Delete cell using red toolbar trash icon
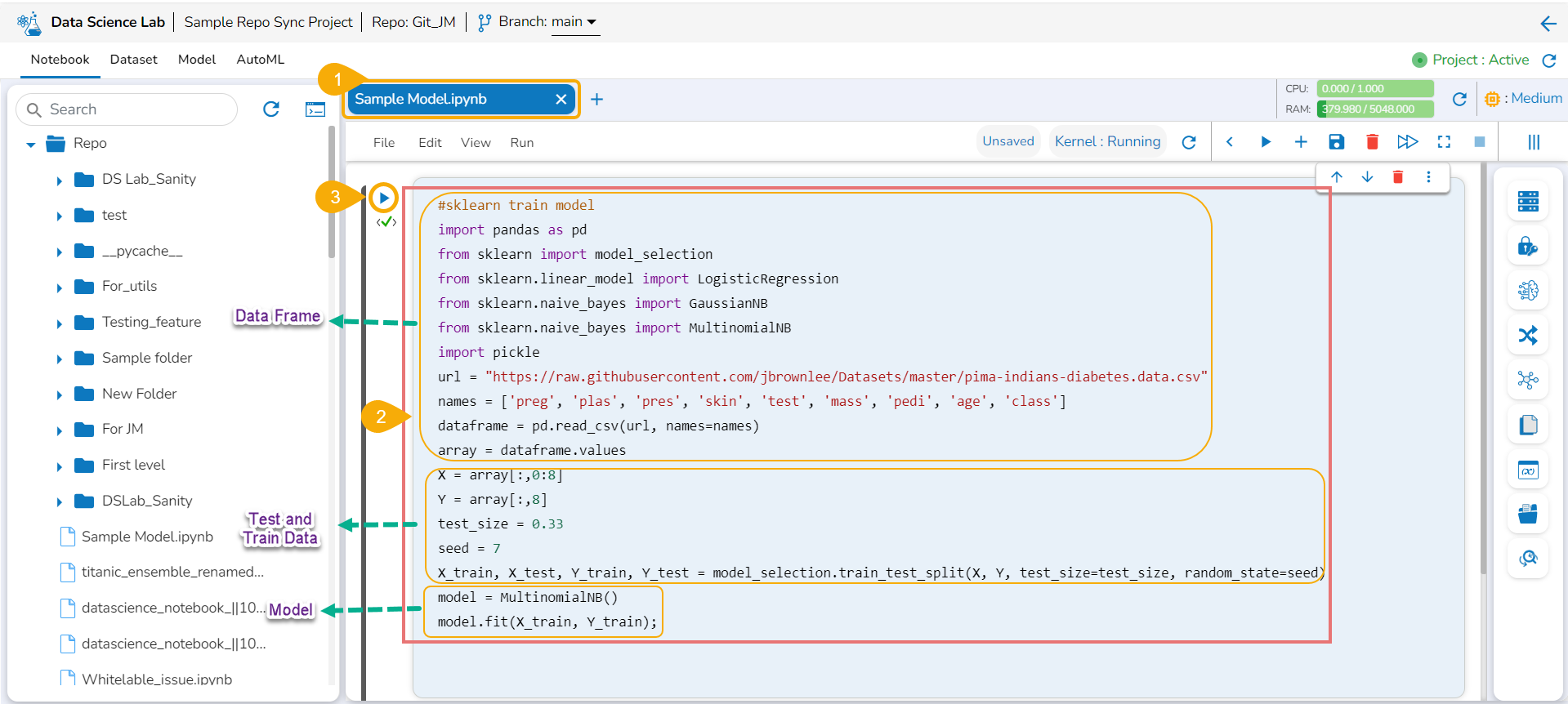Viewport: 1568px width, 704px height. click(x=1372, y=142)
